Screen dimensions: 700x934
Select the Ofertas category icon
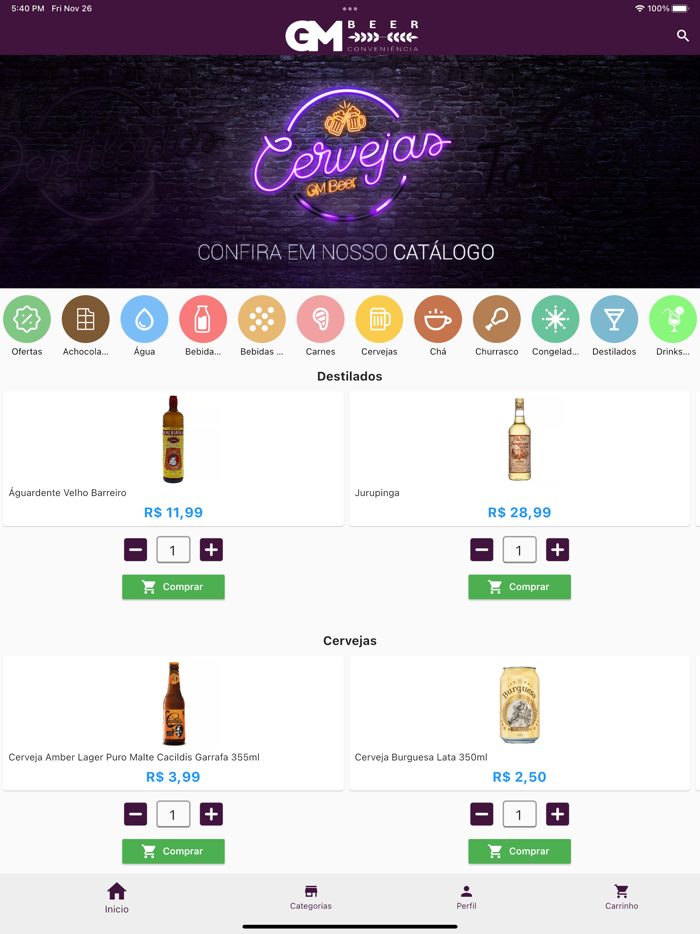pyautogui.click(x=27, y=319)
